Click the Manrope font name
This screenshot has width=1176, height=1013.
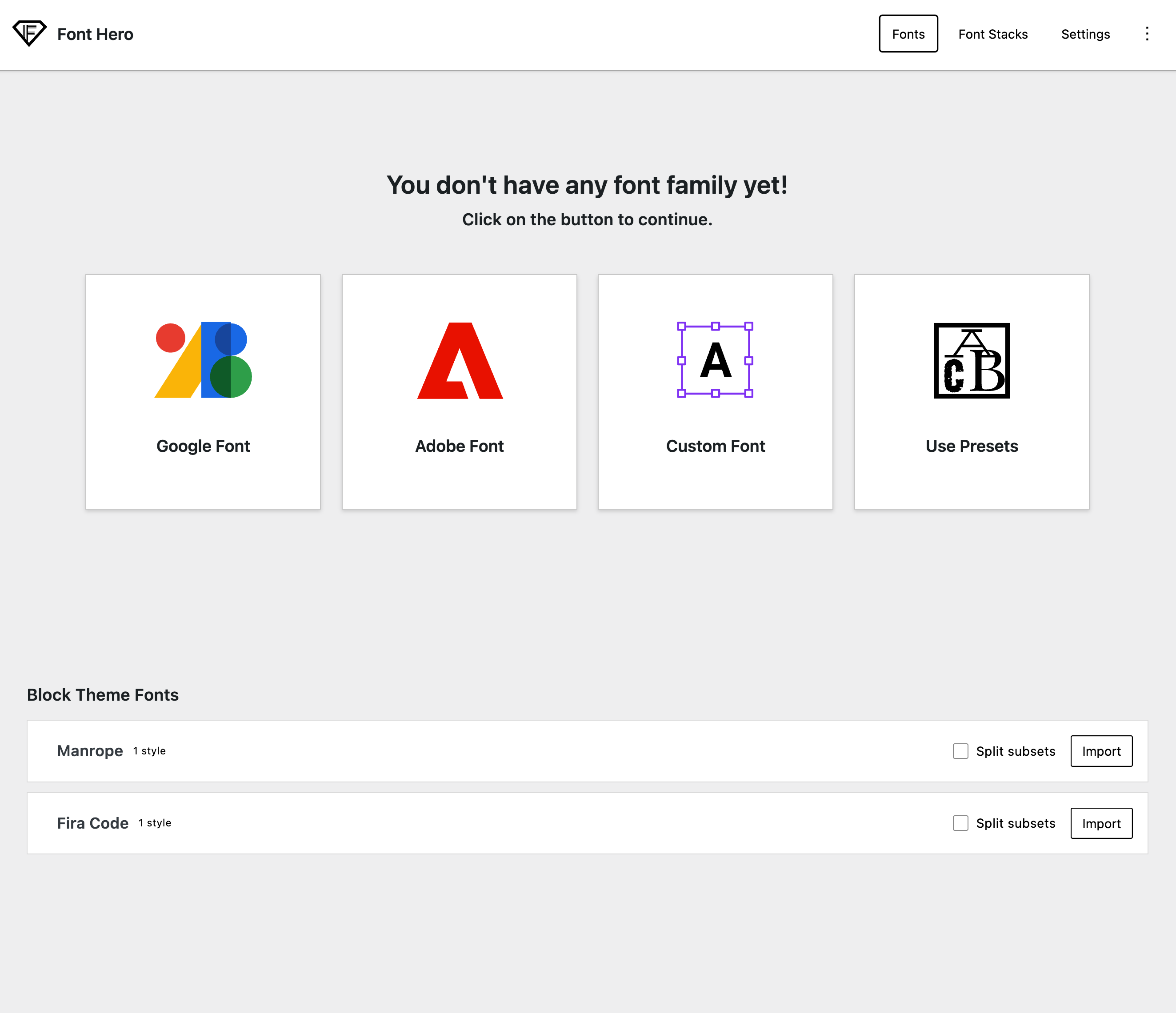pos(90,751)
